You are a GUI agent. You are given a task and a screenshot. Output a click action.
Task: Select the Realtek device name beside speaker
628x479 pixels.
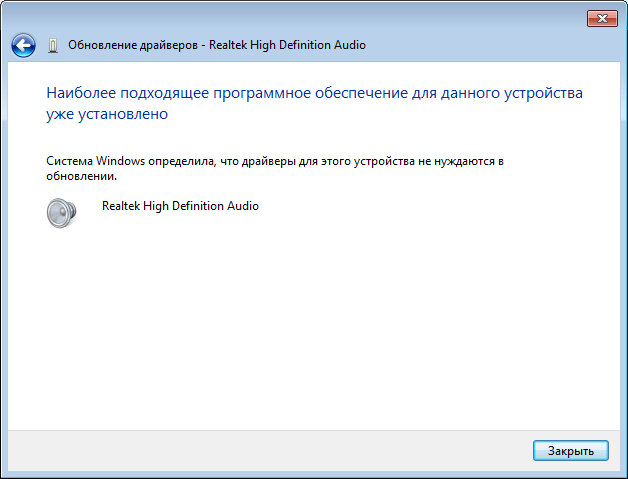tap(180, 206)
